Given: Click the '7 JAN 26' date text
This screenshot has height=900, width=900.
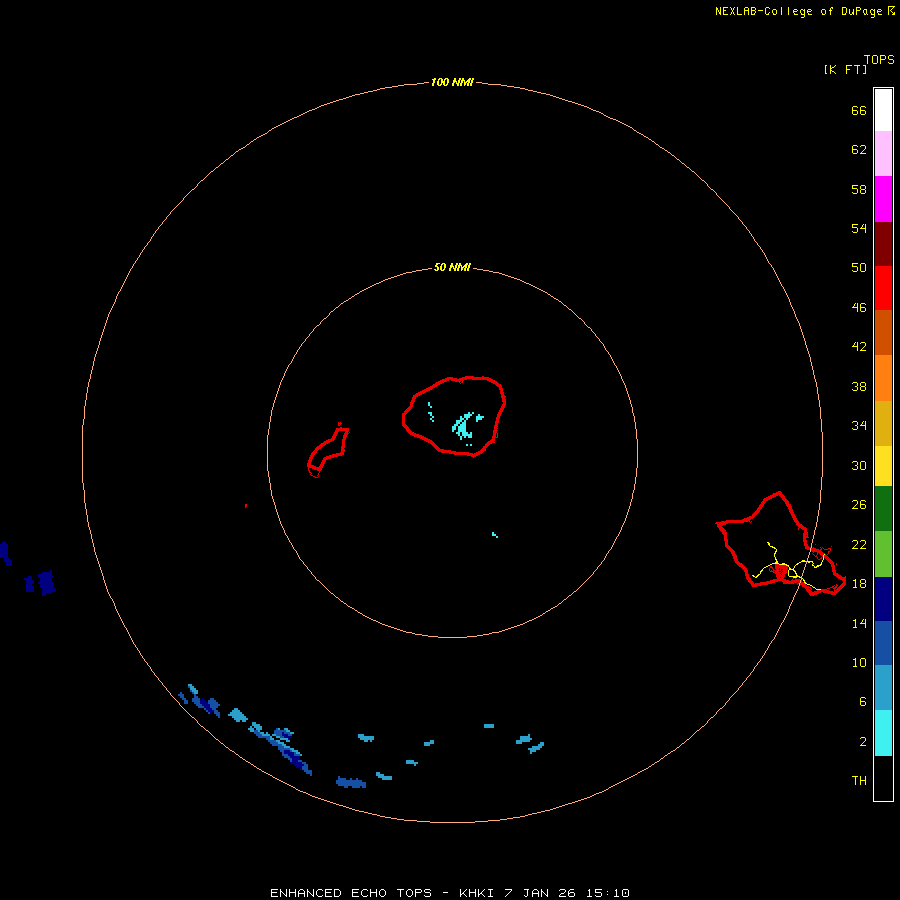Looking at the screenshot, I should pyautogui.click(x=541, y=893).
